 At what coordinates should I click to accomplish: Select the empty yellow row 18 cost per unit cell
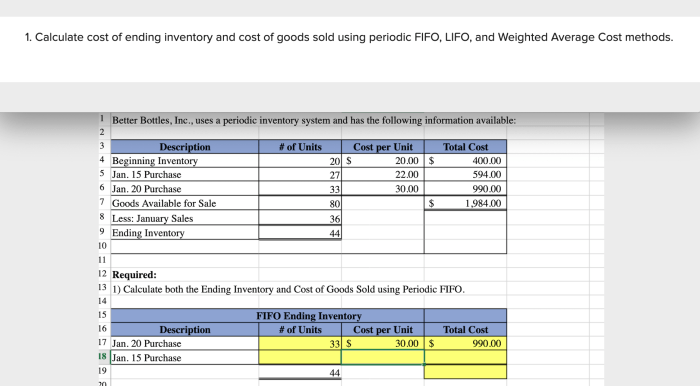coord(383,357)
